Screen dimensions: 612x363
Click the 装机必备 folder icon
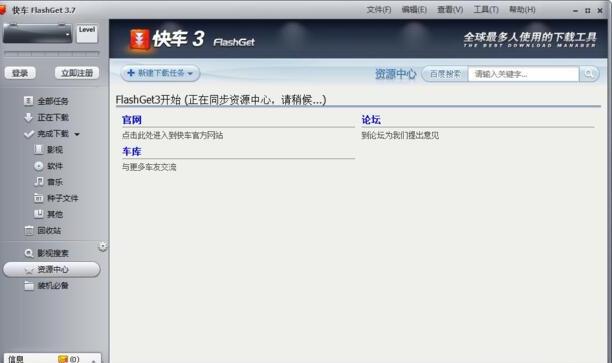click(29, 286)
